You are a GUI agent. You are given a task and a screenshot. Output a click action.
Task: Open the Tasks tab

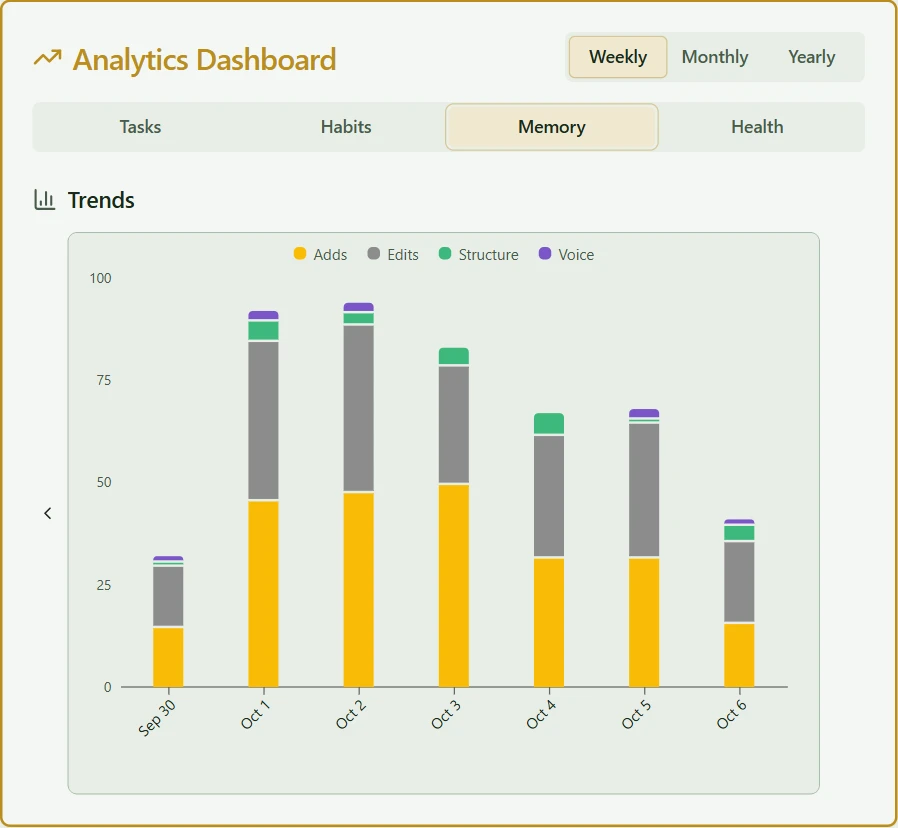(x=140, y=127)
